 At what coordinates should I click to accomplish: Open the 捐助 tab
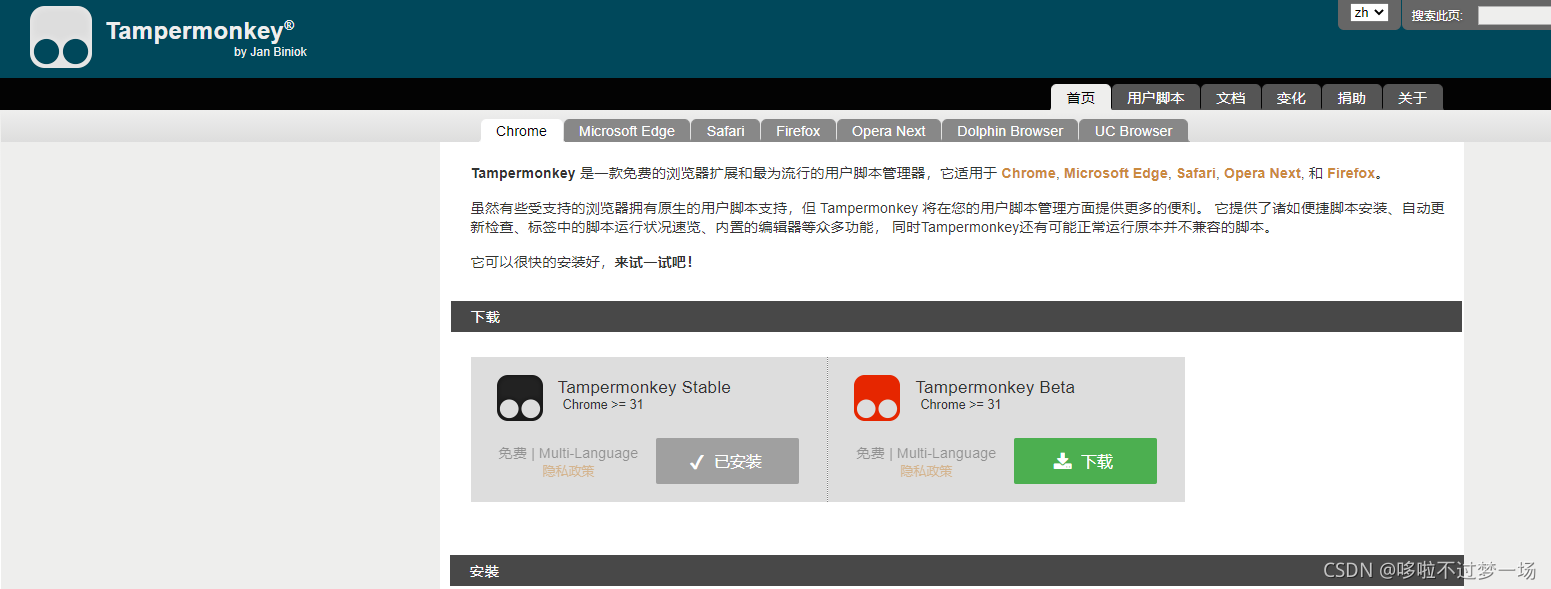[1351, 98]
